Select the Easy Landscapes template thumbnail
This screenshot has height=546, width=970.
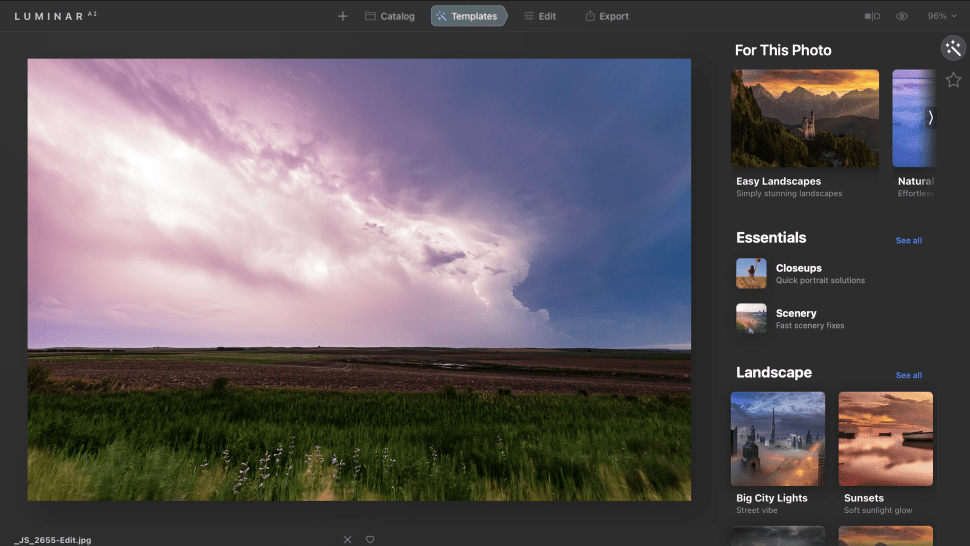coord(805,118)
